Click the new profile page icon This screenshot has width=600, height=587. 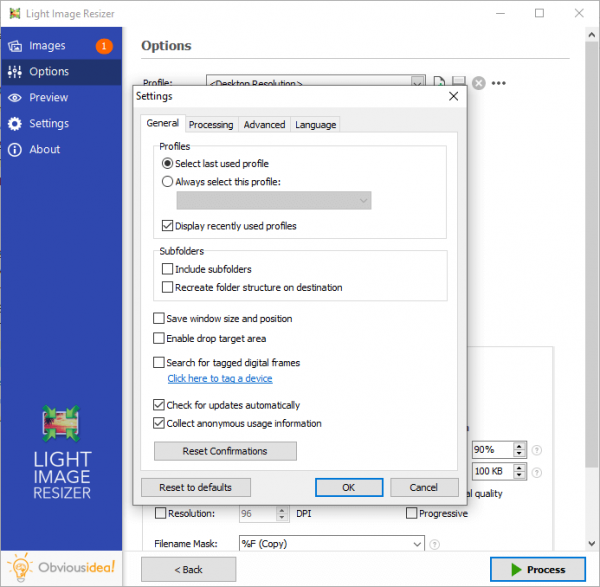pyautogui.click(x=439, y=81)
